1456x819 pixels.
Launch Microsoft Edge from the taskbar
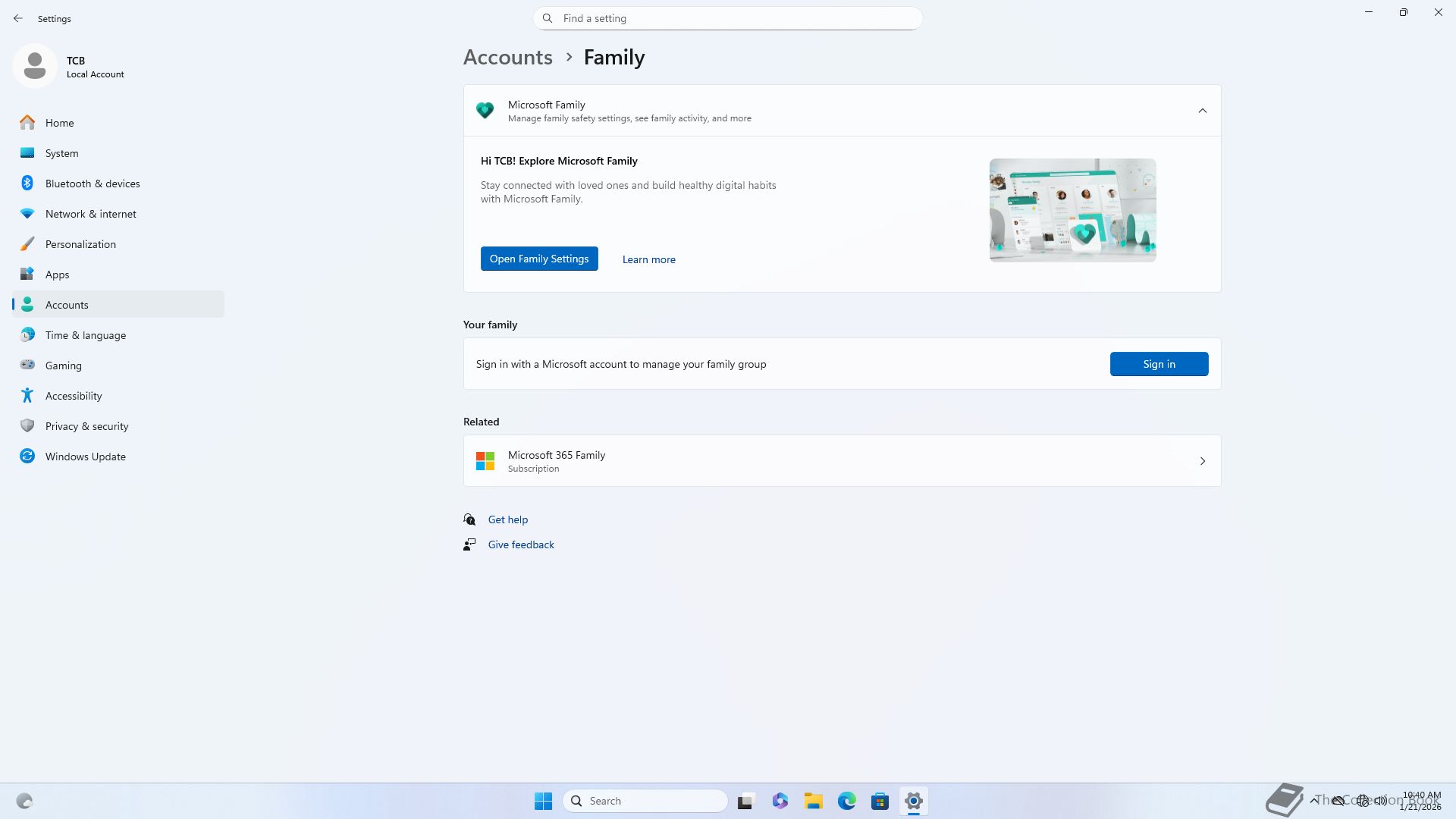846,801
